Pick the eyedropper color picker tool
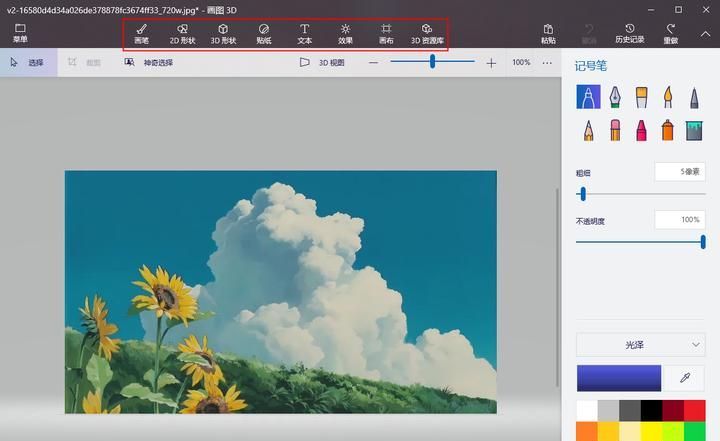The width and height of the screenshot is (720, 441). pyautogui.click(x=685, y=378)
